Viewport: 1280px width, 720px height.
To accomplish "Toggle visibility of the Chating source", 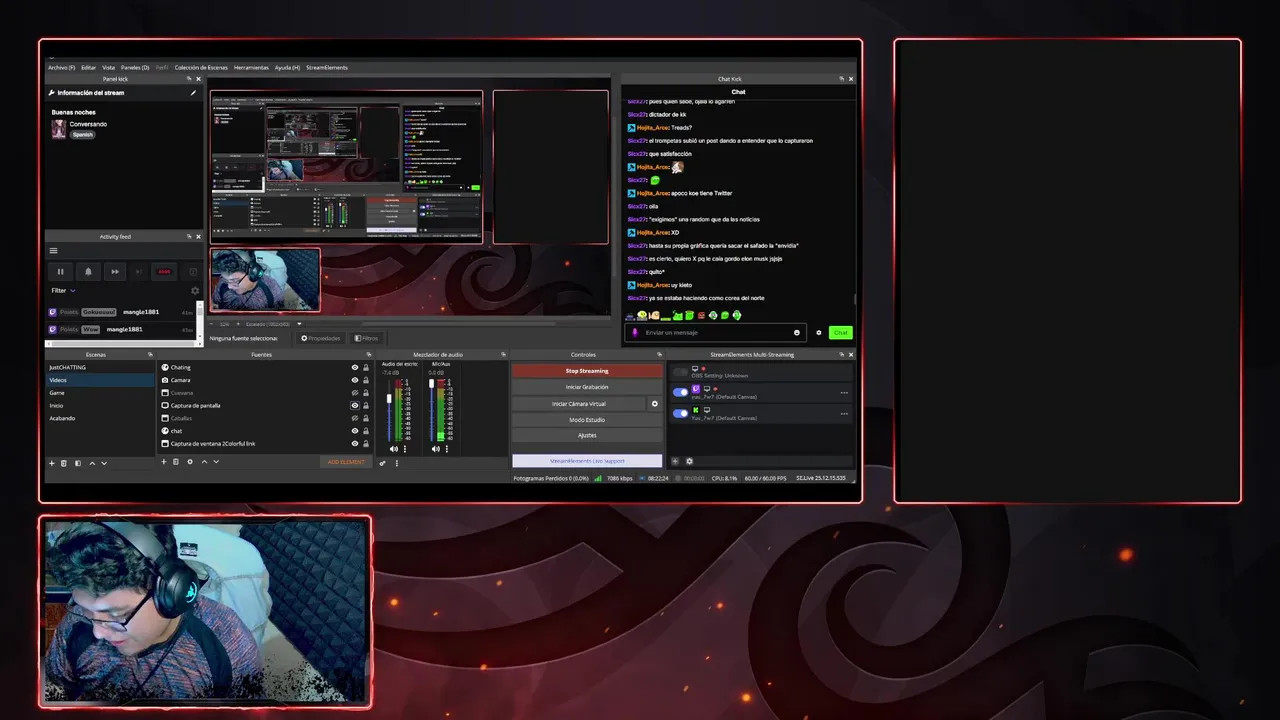I will click(355, 367).
